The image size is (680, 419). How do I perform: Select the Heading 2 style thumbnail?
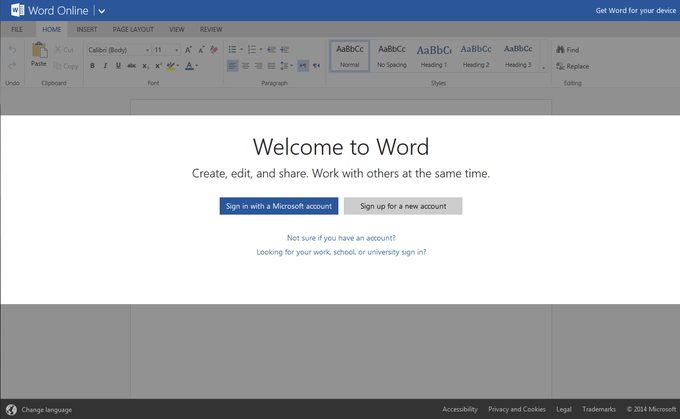tap(476, 56)
